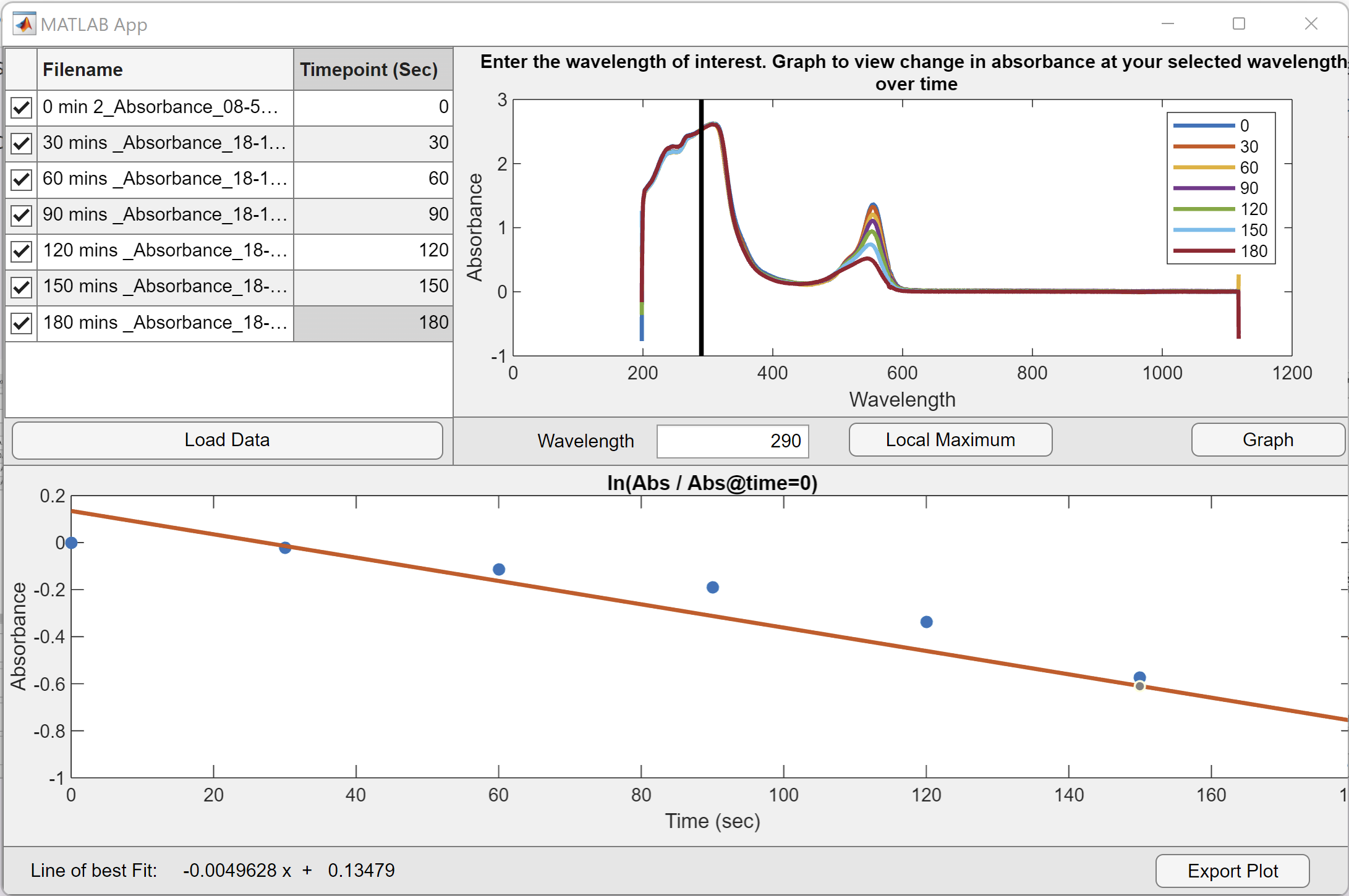This screenshot has height=896, width=1349.
Task: Uncheck the 0 min 2_Absorbance file checkbox
Action: coord(22,108)
